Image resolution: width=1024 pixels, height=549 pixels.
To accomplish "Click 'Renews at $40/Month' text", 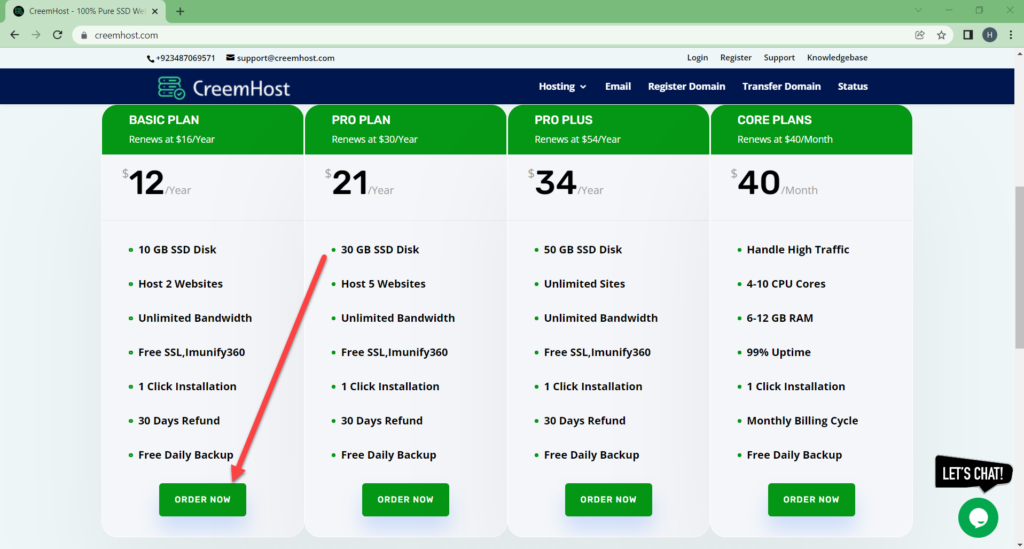I will pyautogui.click(x=785, y=139).
